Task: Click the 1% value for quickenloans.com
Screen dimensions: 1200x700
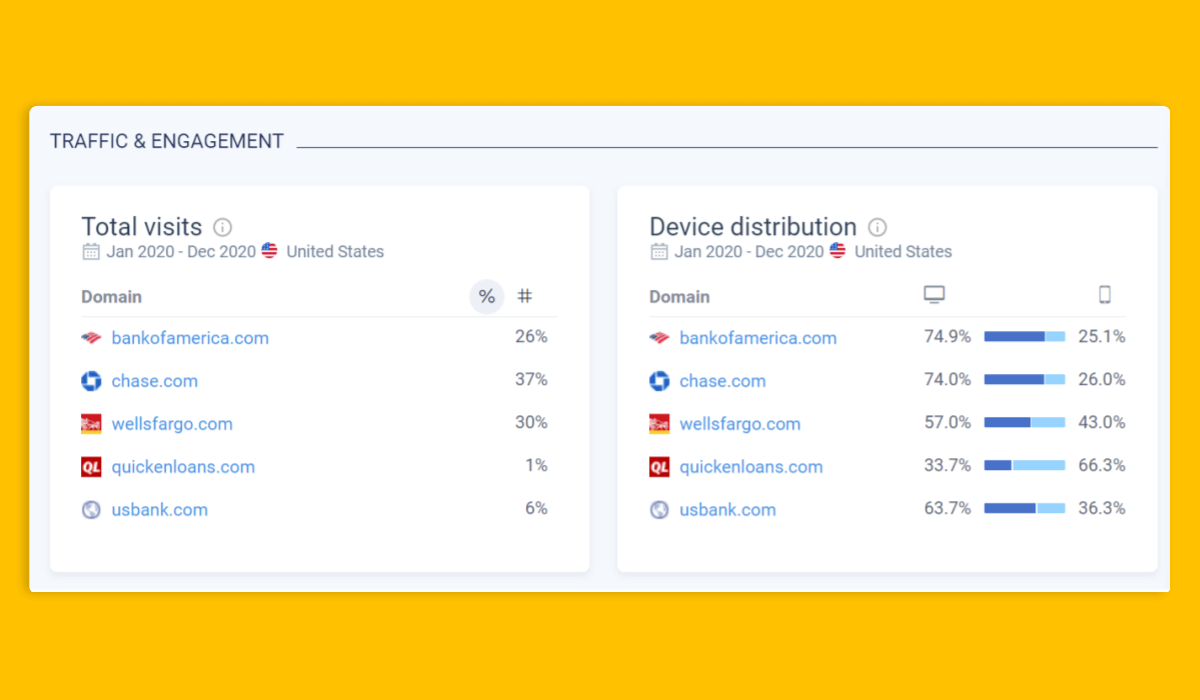Action: click(536, 466)
